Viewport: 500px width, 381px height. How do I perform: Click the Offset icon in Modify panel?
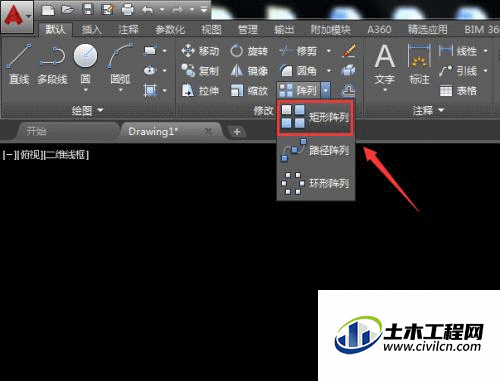tap(349, 90)
